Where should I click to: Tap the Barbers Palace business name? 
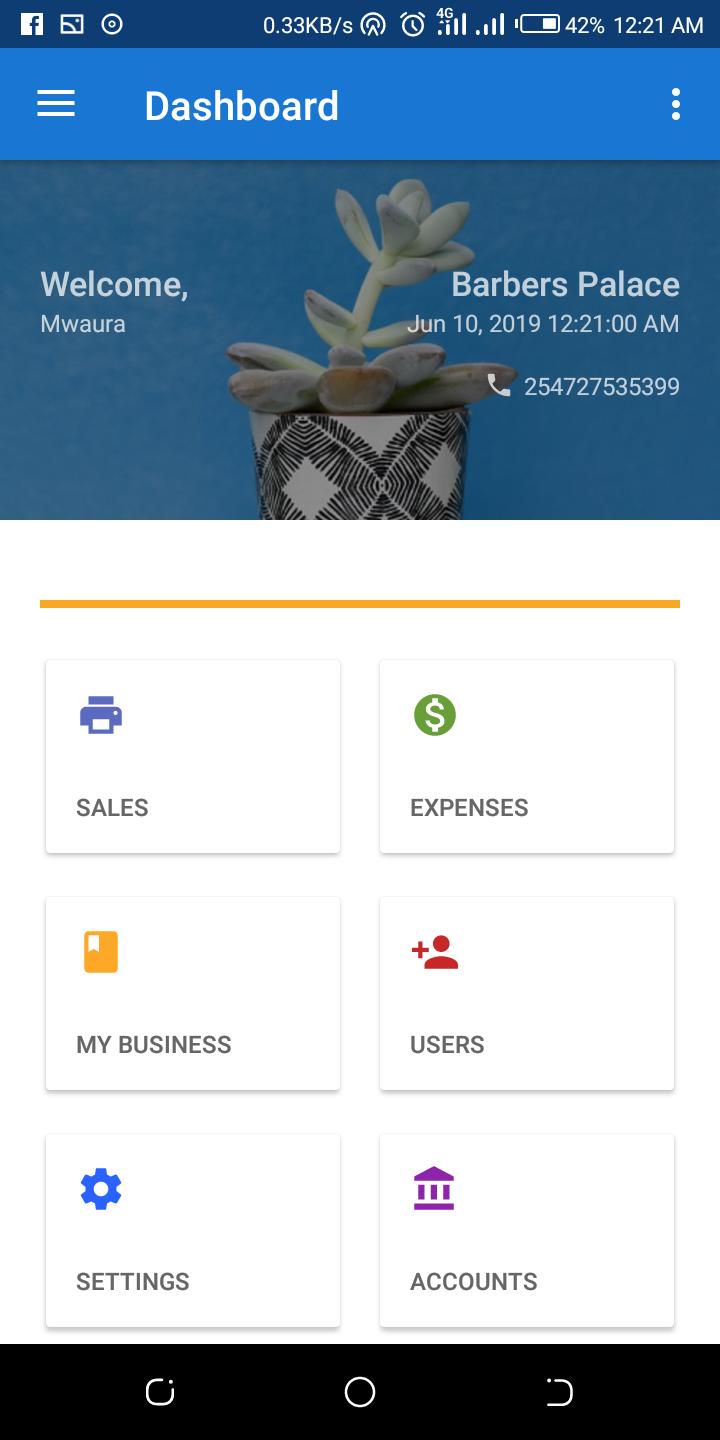tap(566, 284)
